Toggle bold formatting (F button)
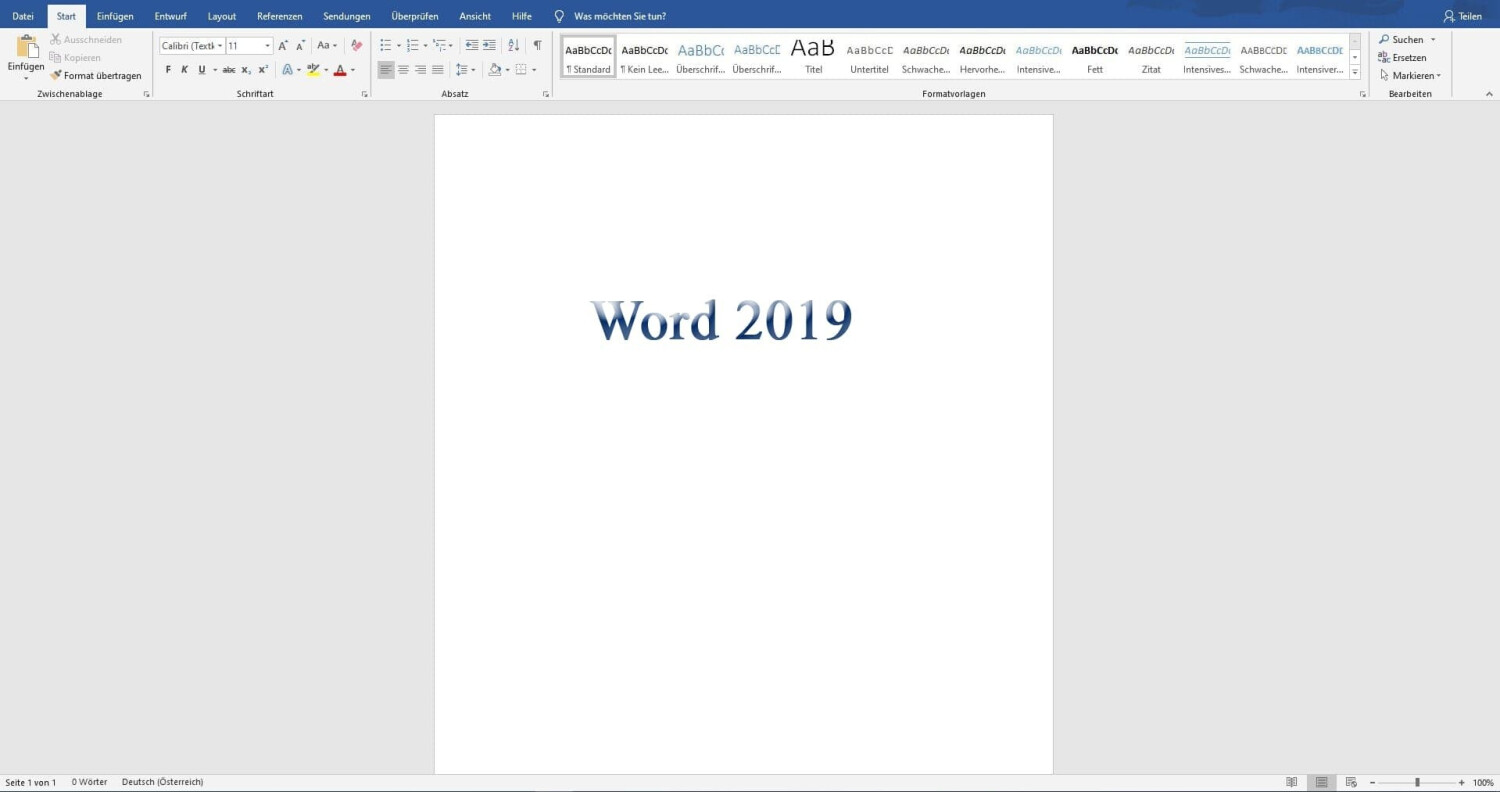Image resolution: width=1500 pixels, height=792 pixels. pyautogui.click(x=168, y=70)
